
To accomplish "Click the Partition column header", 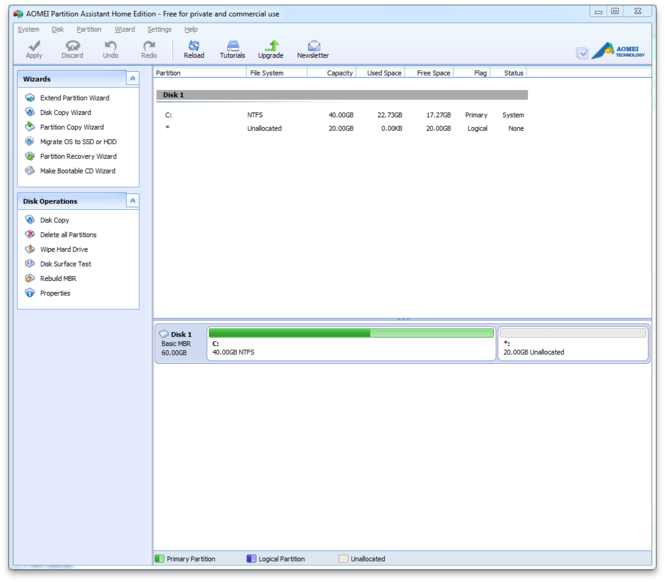I will point(200,73).
